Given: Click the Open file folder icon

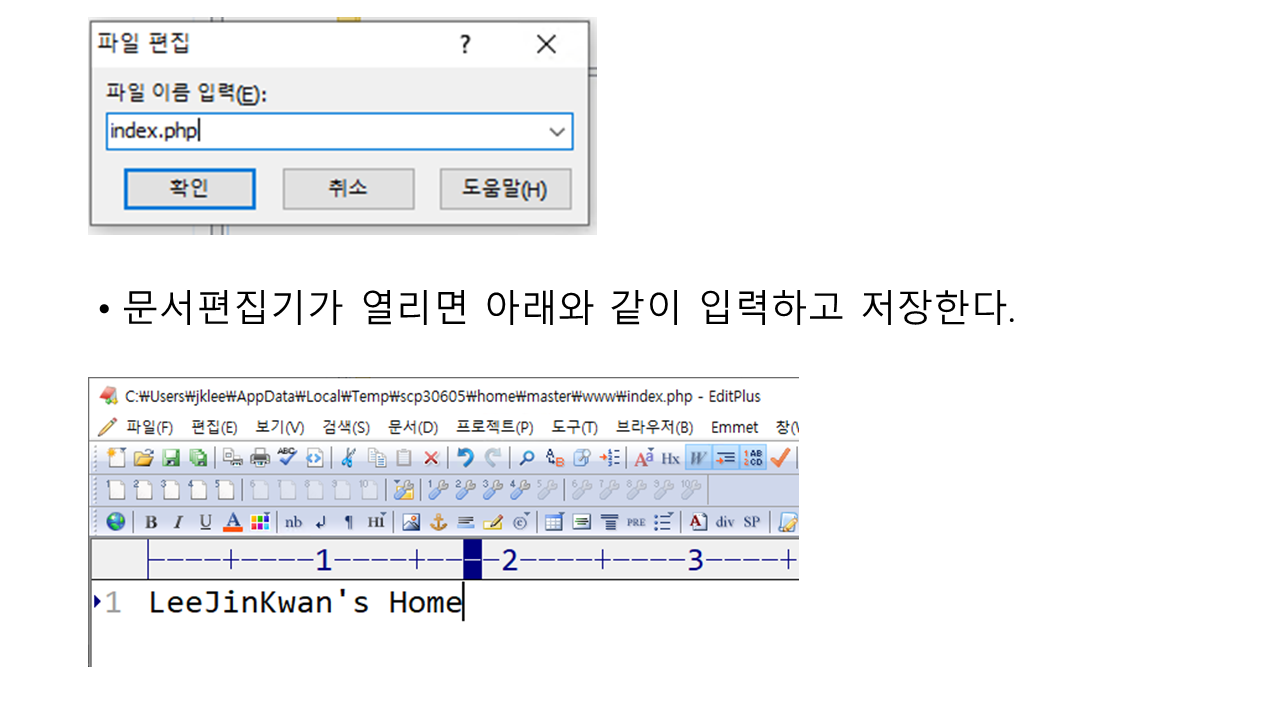Looking at the screenshot, I should (143, 458).
